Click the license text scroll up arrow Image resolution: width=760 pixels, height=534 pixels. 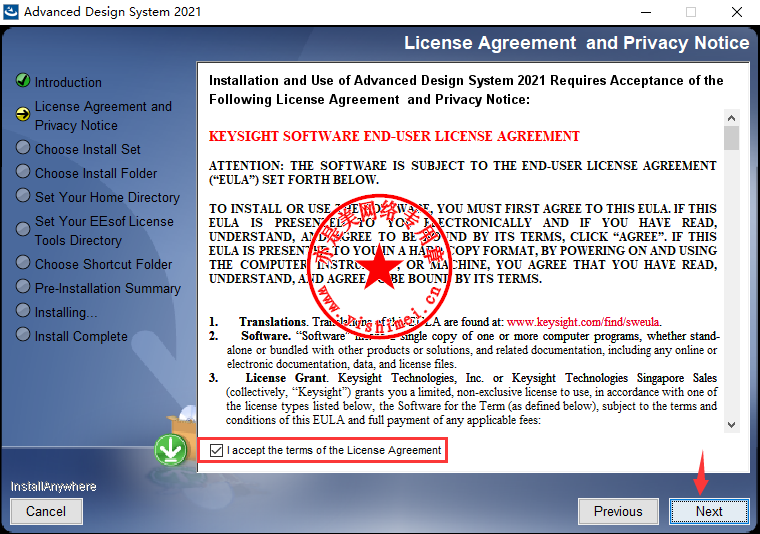point(731,118)
